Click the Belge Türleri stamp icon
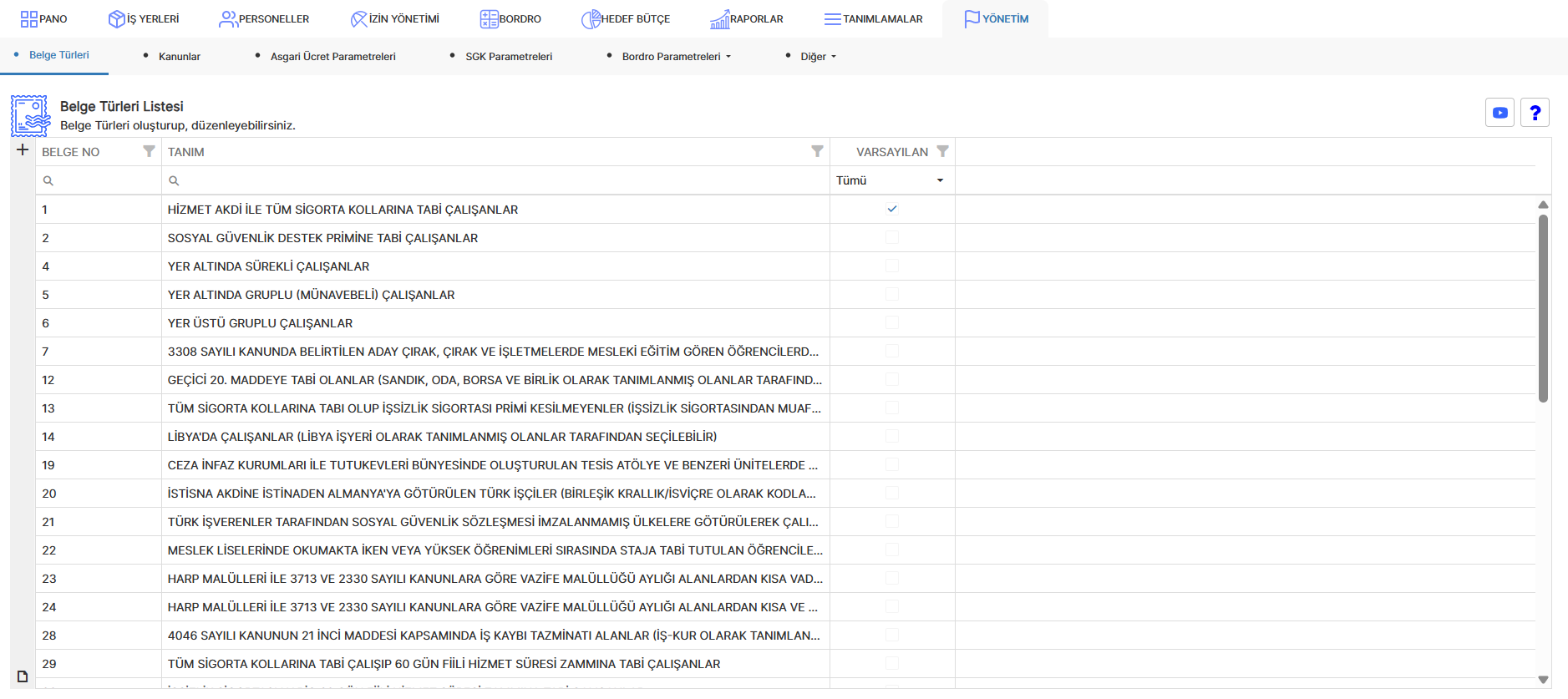The width and height of the screenshot is (1568, 699). click(30, 115)
